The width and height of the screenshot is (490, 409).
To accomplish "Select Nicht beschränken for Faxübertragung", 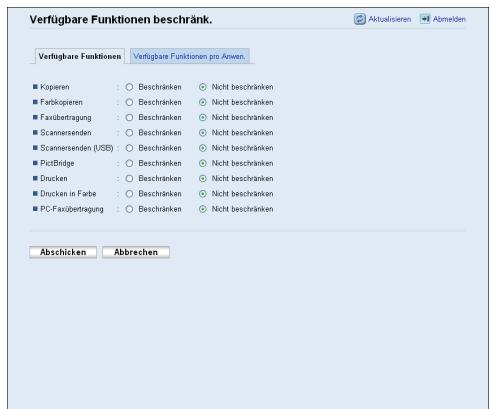I will pos(203,118).
